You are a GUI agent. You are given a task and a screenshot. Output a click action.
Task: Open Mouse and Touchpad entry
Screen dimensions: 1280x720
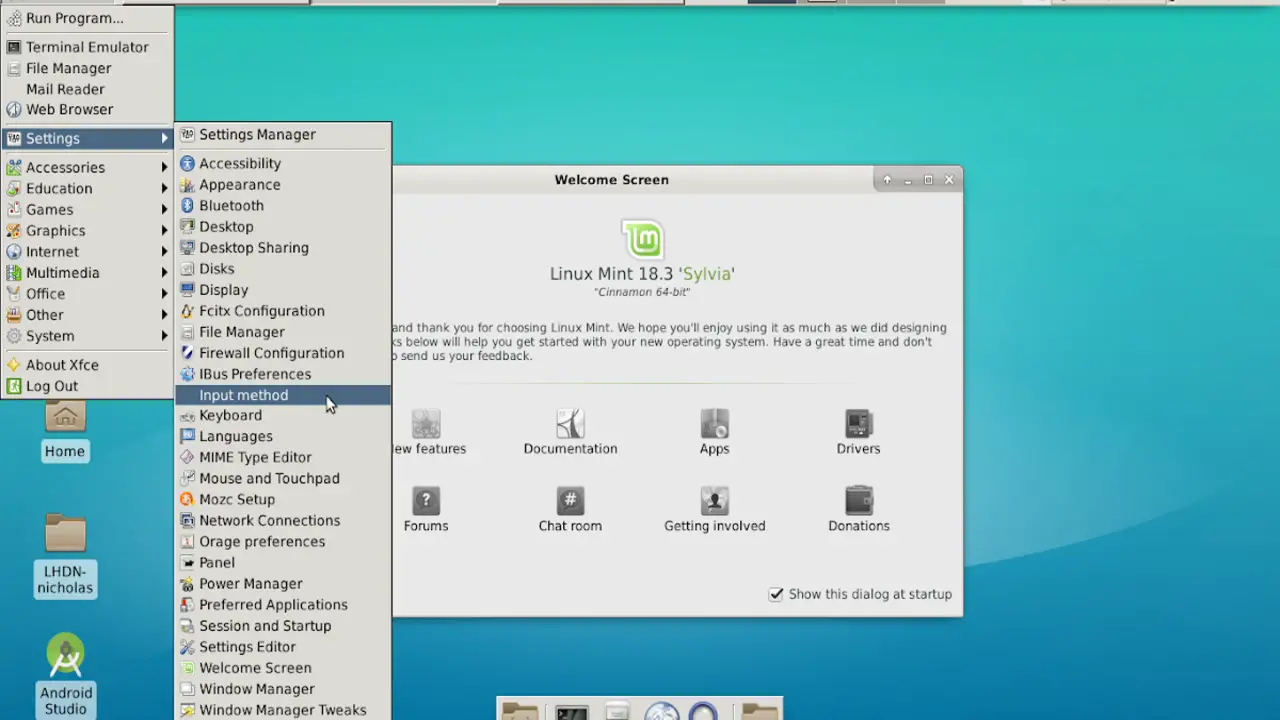283,478
